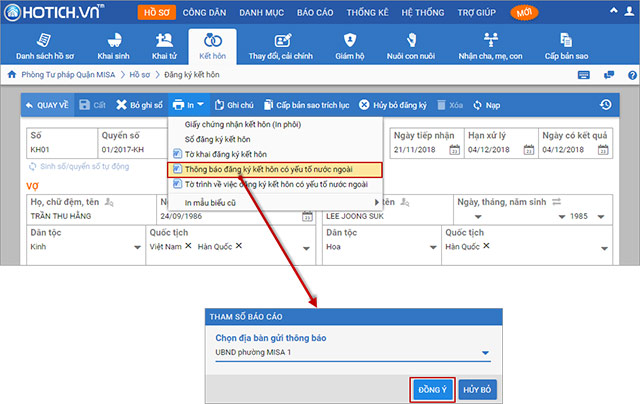Remove wife's Hàn Quốc nationality tag
This screenshot has width=640, height=404.
click(239, 246)
